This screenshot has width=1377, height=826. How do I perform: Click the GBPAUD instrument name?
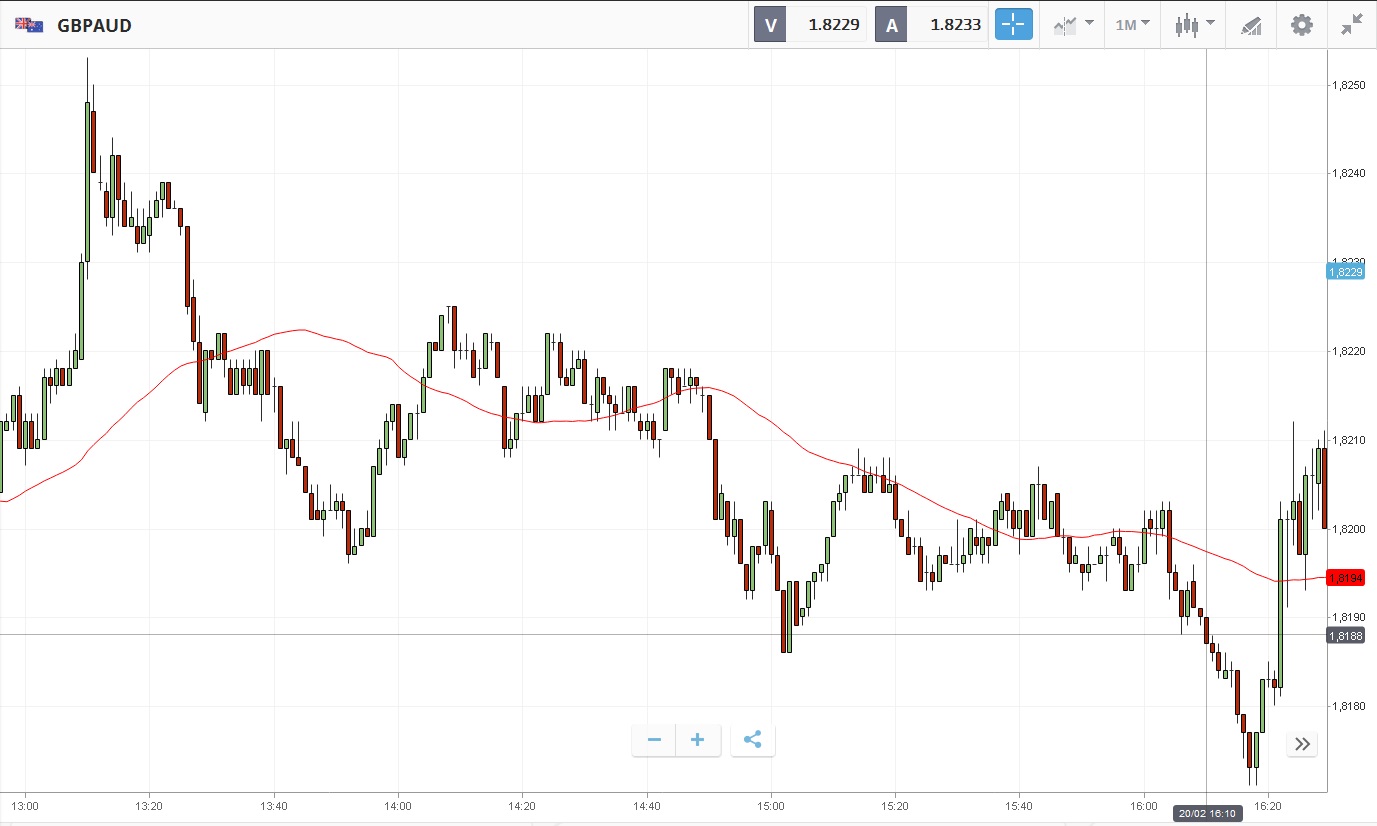point(94,25)
